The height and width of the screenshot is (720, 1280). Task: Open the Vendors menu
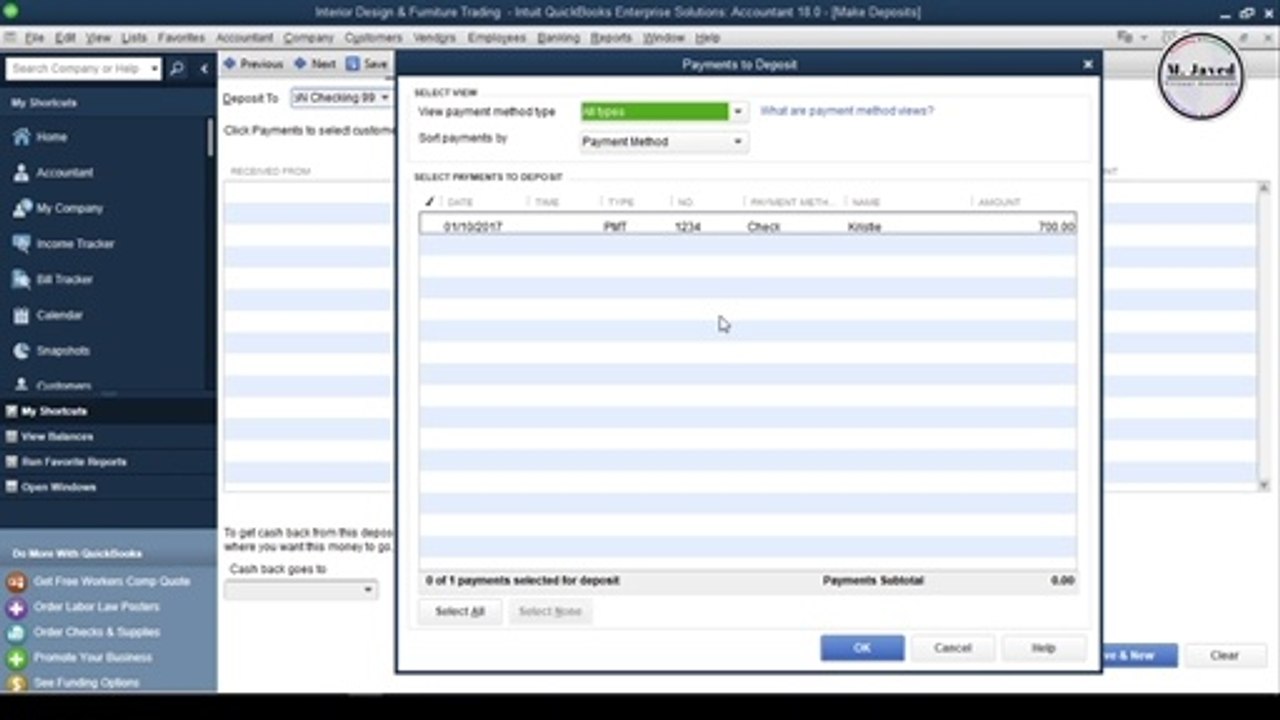tap(433, 38)
